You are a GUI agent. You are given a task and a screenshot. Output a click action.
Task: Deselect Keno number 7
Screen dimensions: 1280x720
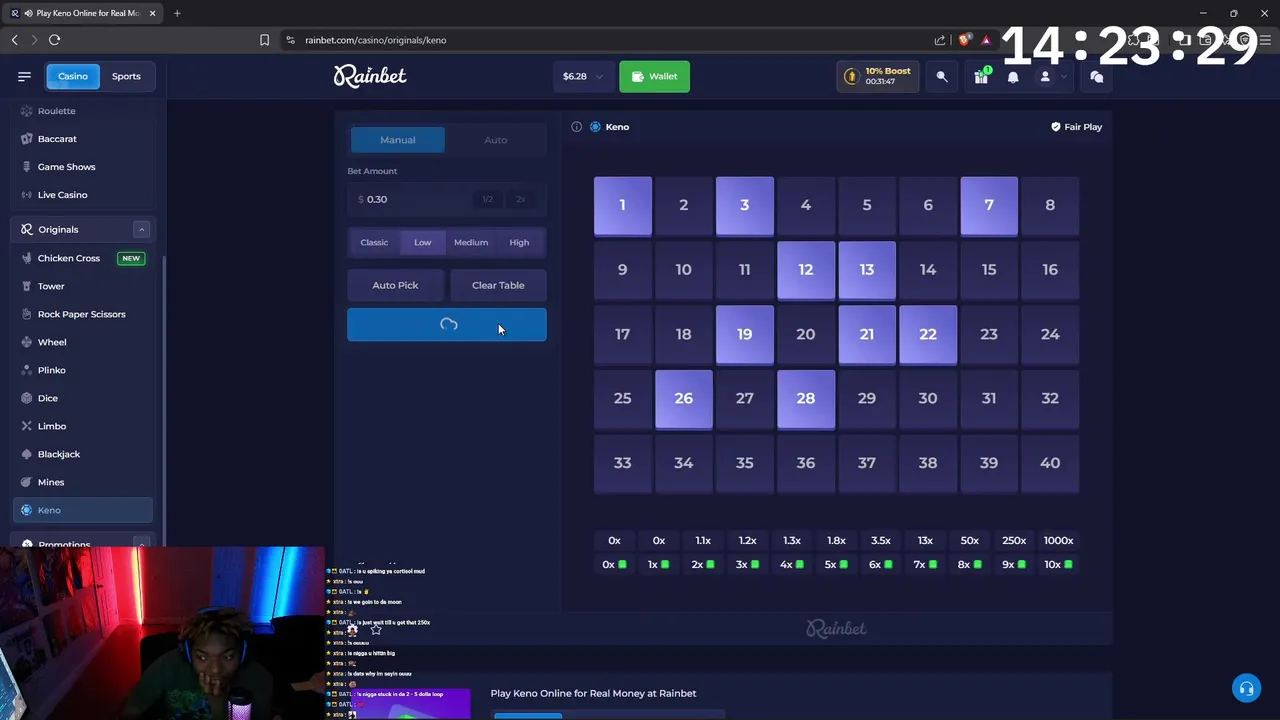pyautogui.click(x=989, y=205)
